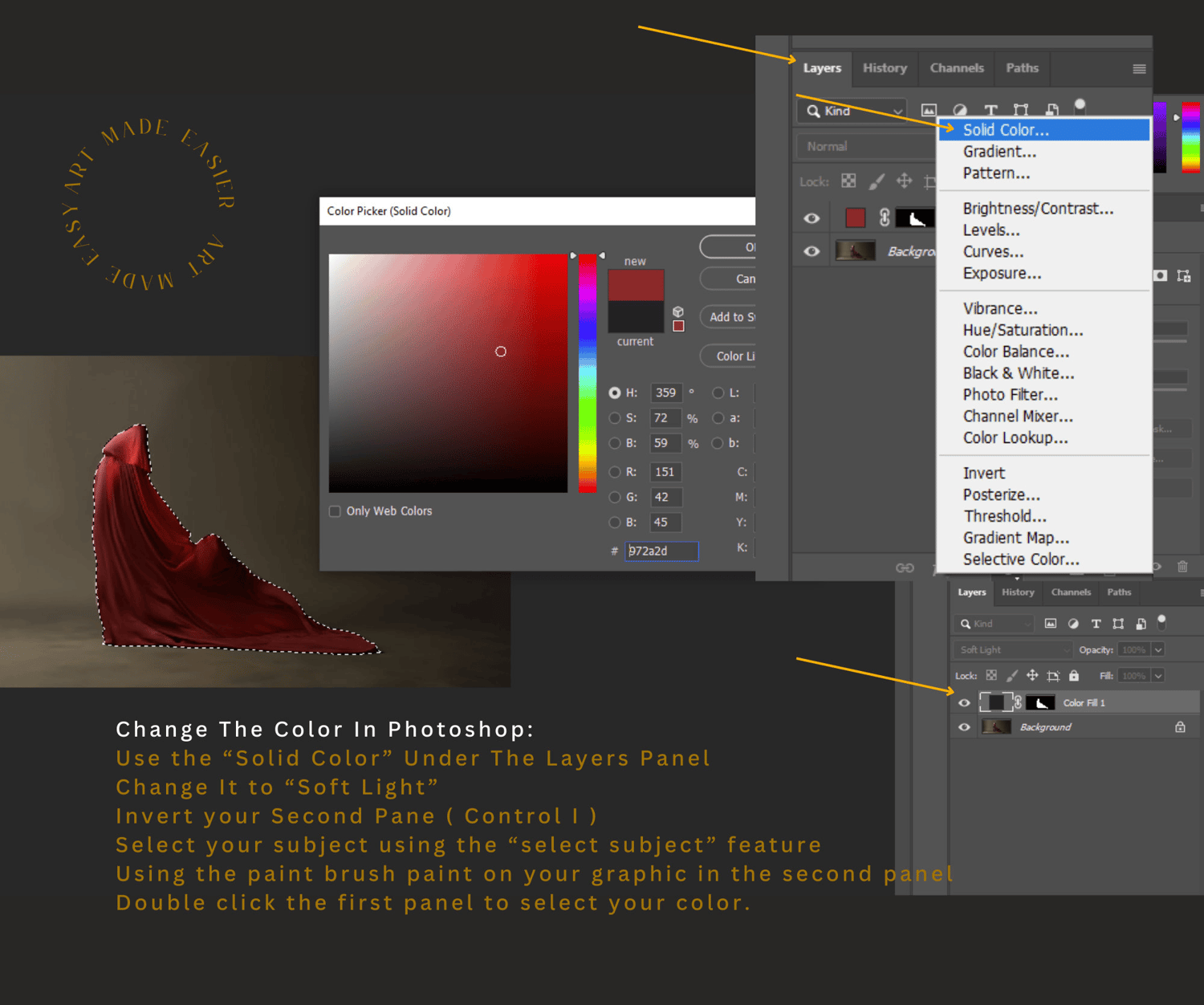Image resolution: width=1204 pixels, height=1005 pixels.
Task: Click the Add to Swatches button
Action: 727,317
